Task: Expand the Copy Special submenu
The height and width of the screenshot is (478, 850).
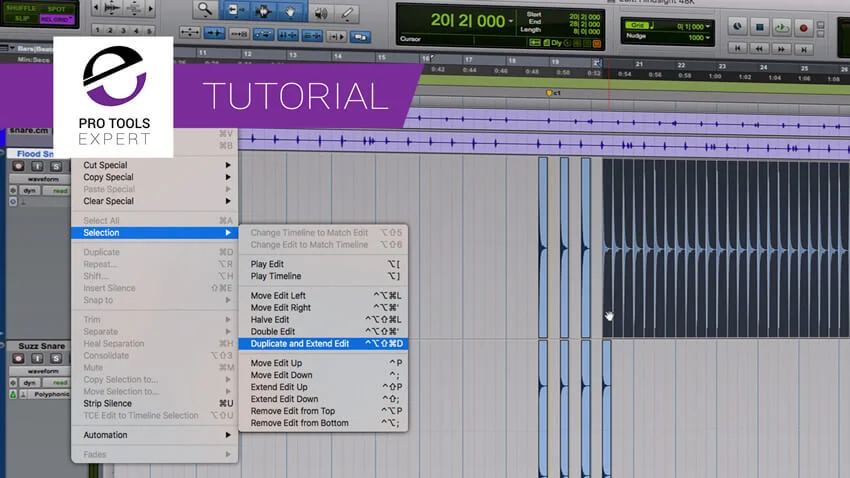Action: coord(154,177)
